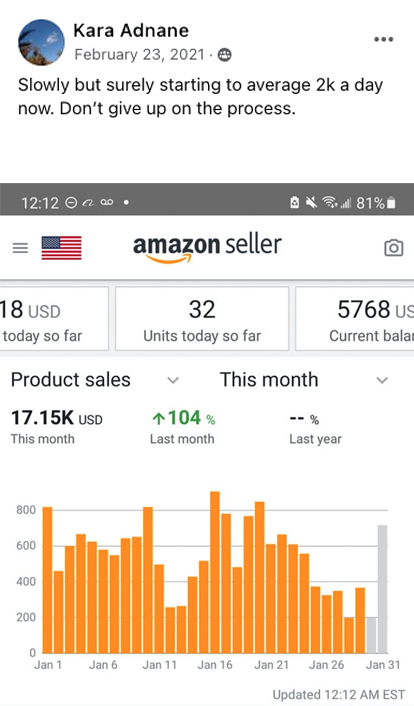Tap the battery icon in status bar
Image resolution: width=414 pixels, height=706 pixels.
[x=391, y=203]
